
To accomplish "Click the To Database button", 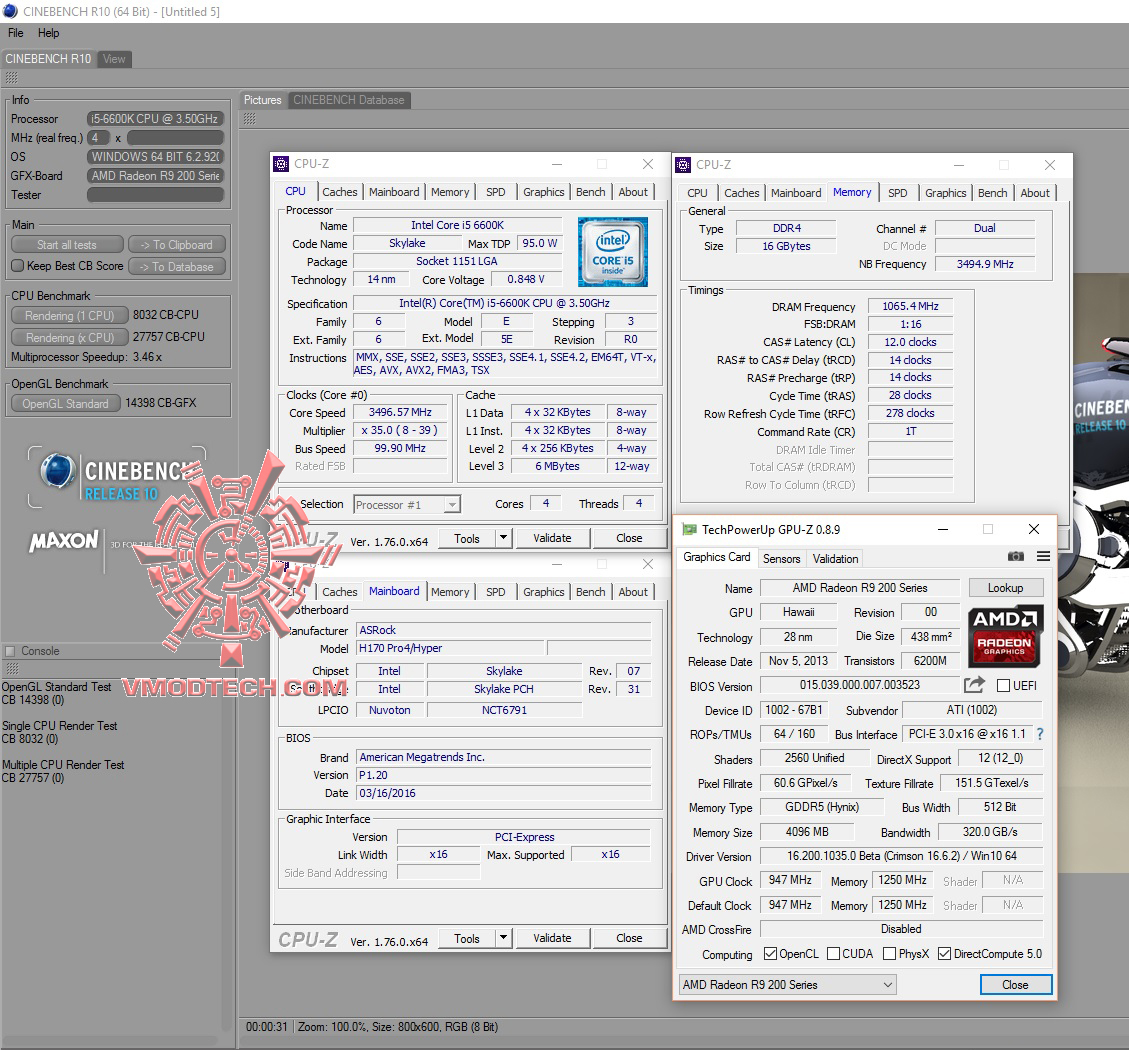I will point(176,266).
